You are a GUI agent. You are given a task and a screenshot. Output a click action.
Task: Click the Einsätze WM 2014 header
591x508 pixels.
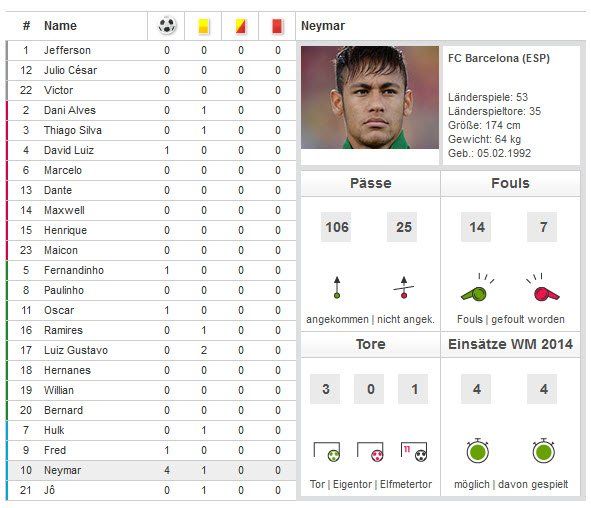click(510, 344)
